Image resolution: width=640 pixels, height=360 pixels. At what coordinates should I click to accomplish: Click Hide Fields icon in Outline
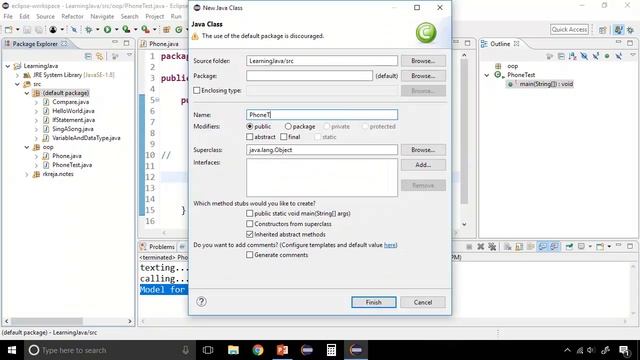584,56
